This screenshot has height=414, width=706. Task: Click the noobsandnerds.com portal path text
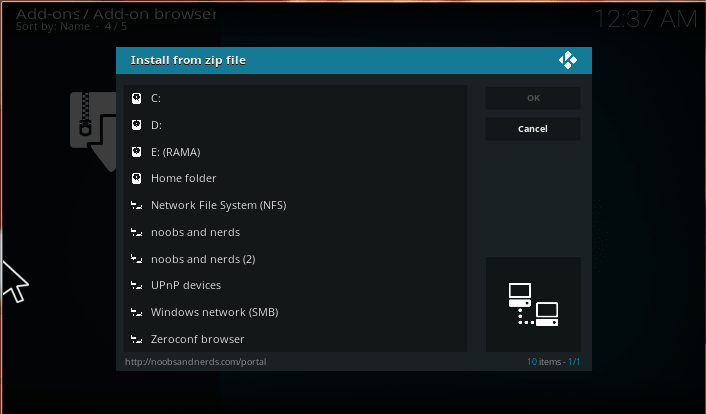pos(195,362)
